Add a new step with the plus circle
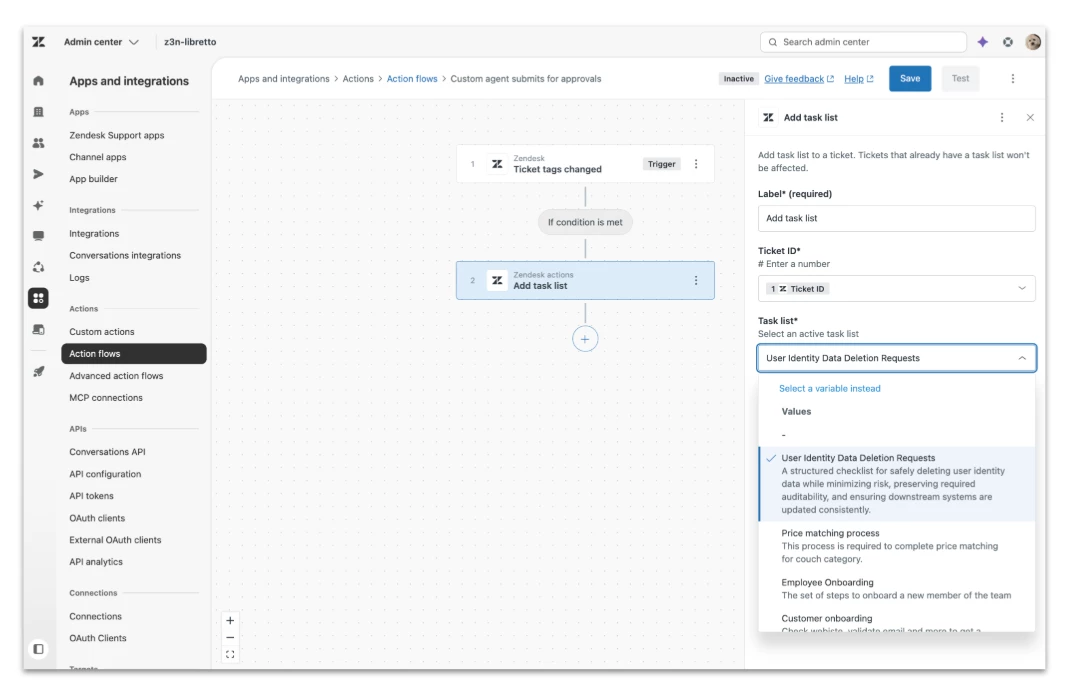 tap(585, 339)
